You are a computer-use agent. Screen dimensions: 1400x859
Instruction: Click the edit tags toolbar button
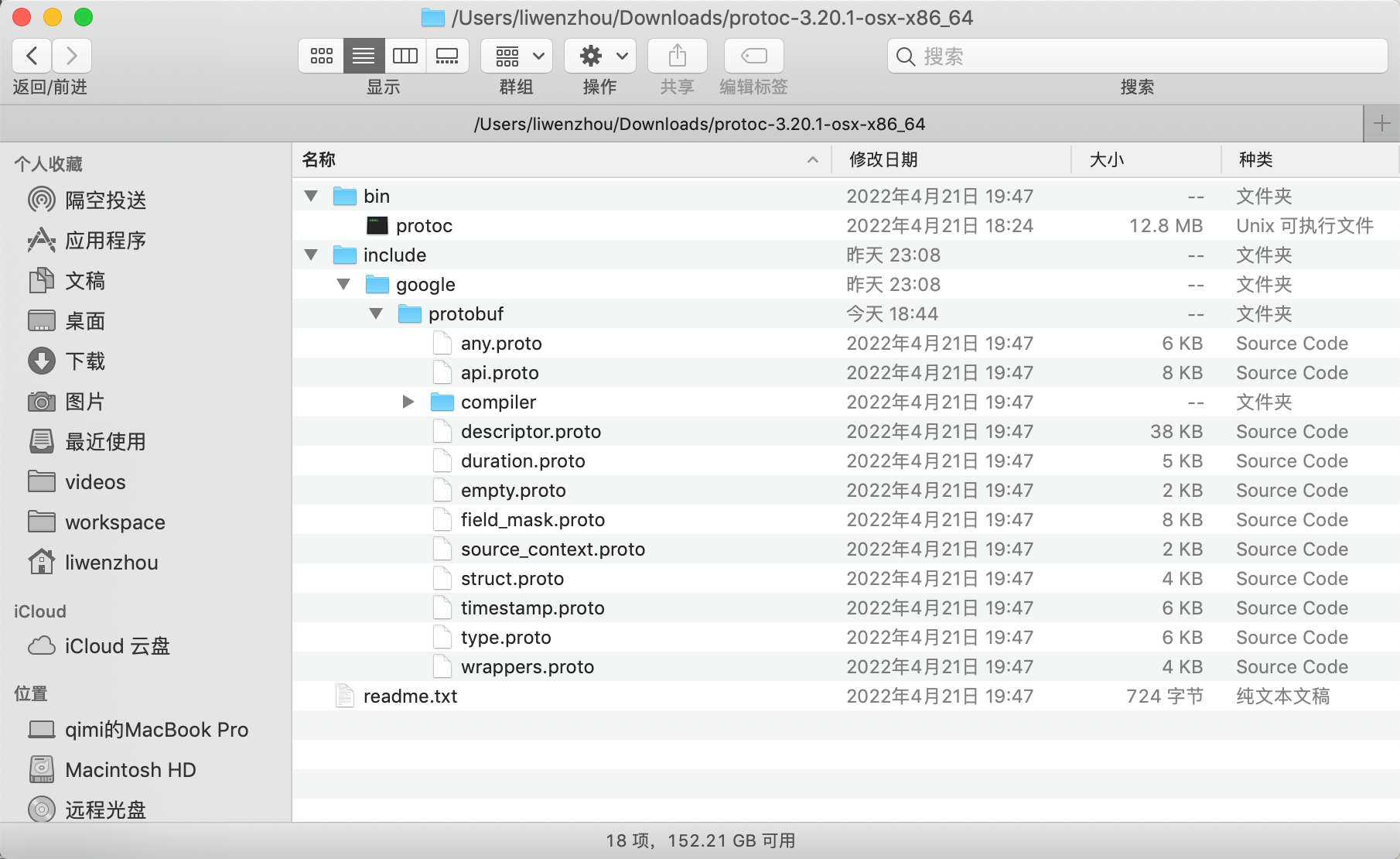pyautogui.click(x=754, y=56)
